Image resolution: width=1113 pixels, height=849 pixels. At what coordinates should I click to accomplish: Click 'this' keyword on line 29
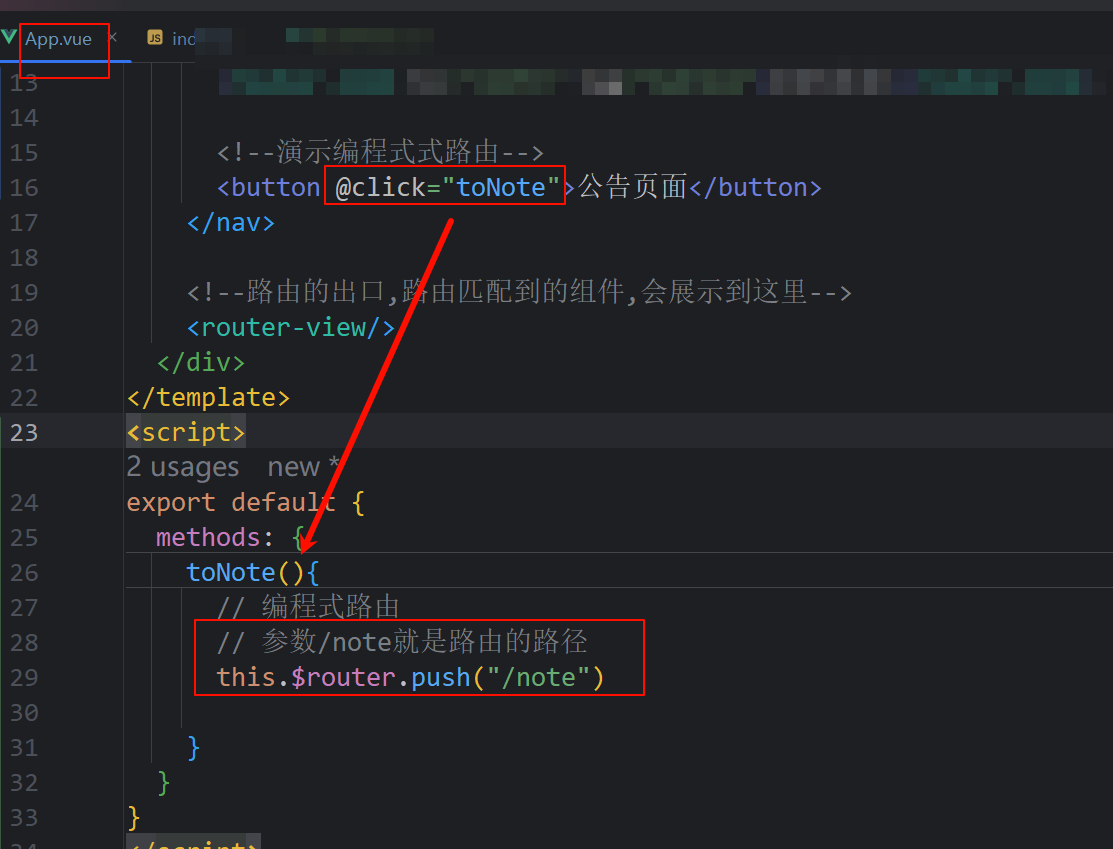click(246, 677)
